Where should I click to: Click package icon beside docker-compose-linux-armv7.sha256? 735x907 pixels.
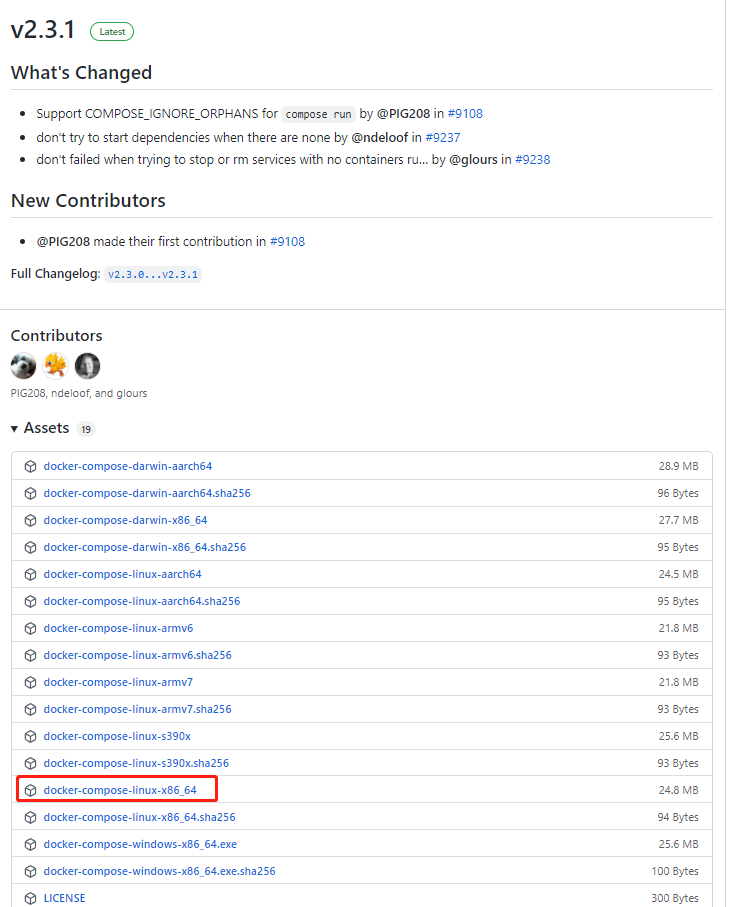pos(31,709)
